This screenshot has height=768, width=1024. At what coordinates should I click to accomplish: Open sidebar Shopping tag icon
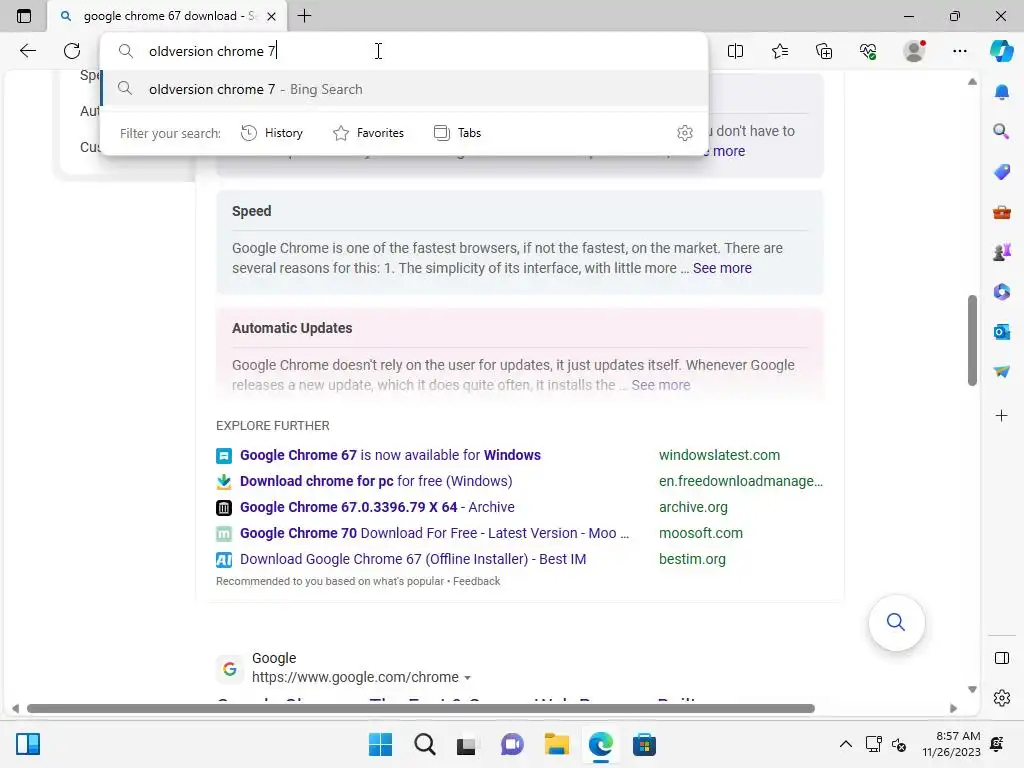pos(1002,172)
